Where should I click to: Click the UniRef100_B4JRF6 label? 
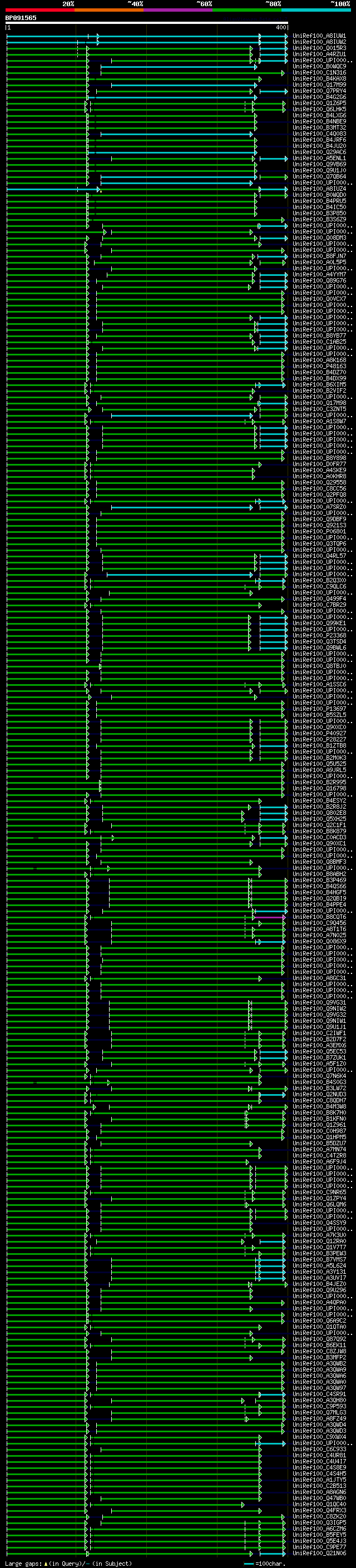tap(319, 140)
